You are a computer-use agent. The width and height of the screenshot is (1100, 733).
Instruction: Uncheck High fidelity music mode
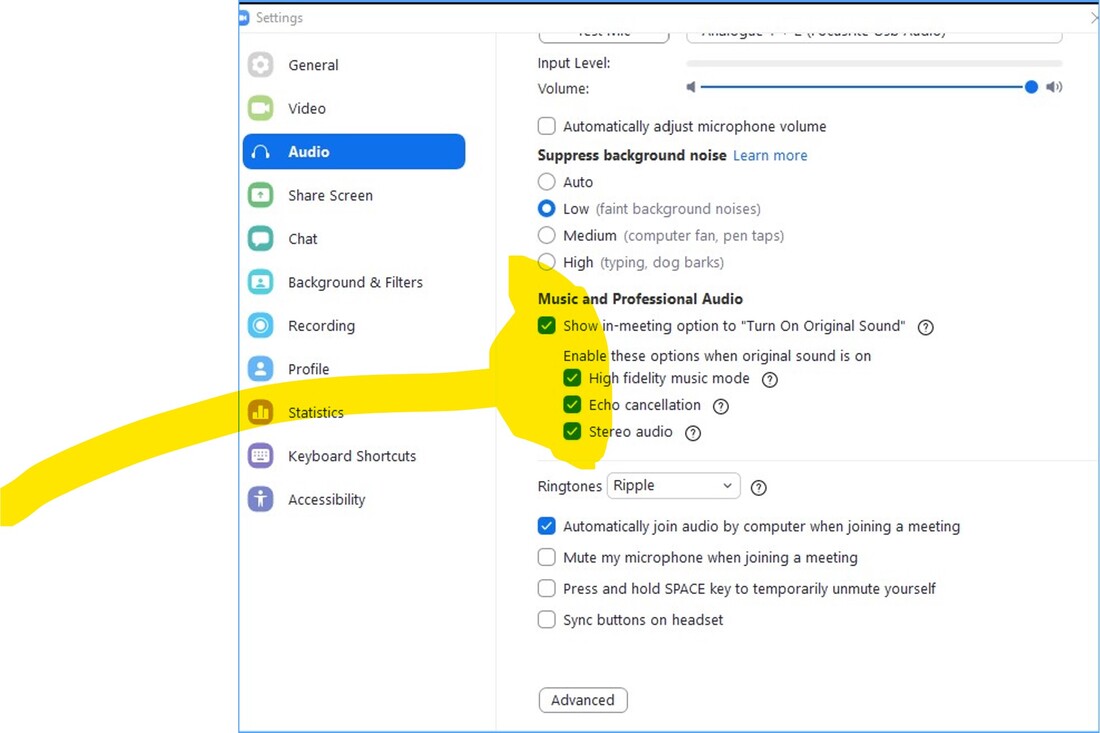tap(572, 378)
